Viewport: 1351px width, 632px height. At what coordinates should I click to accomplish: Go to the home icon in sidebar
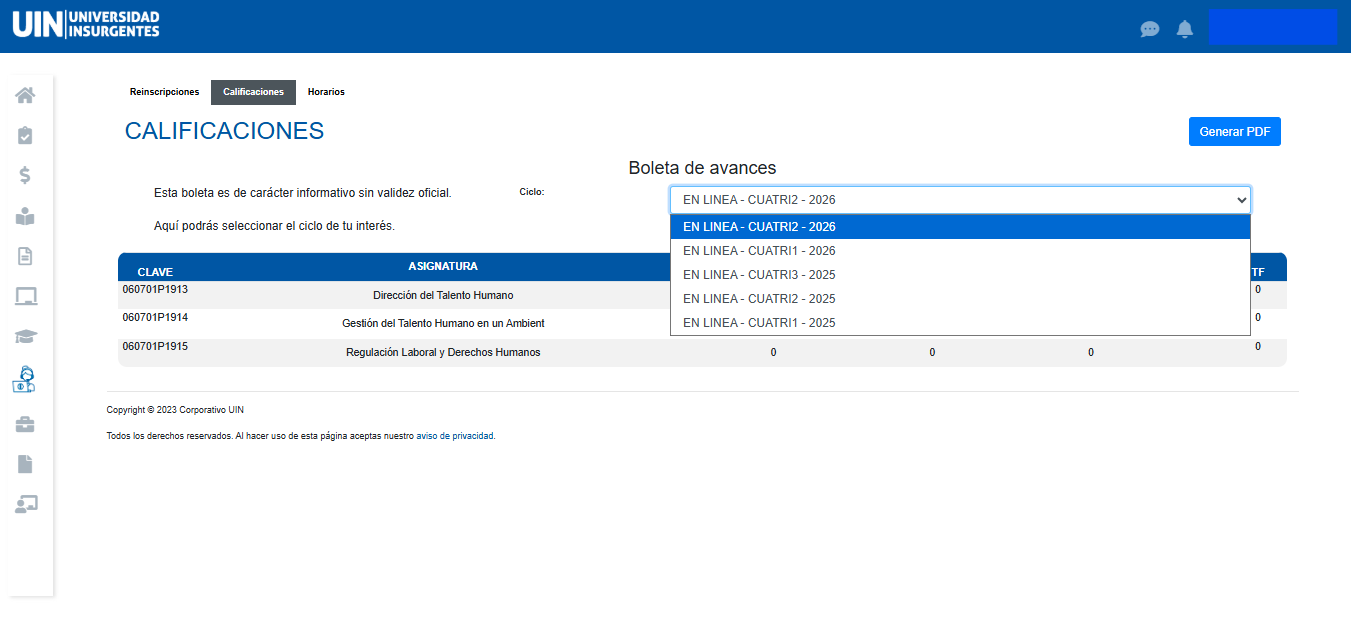click(x=25, y=95)
